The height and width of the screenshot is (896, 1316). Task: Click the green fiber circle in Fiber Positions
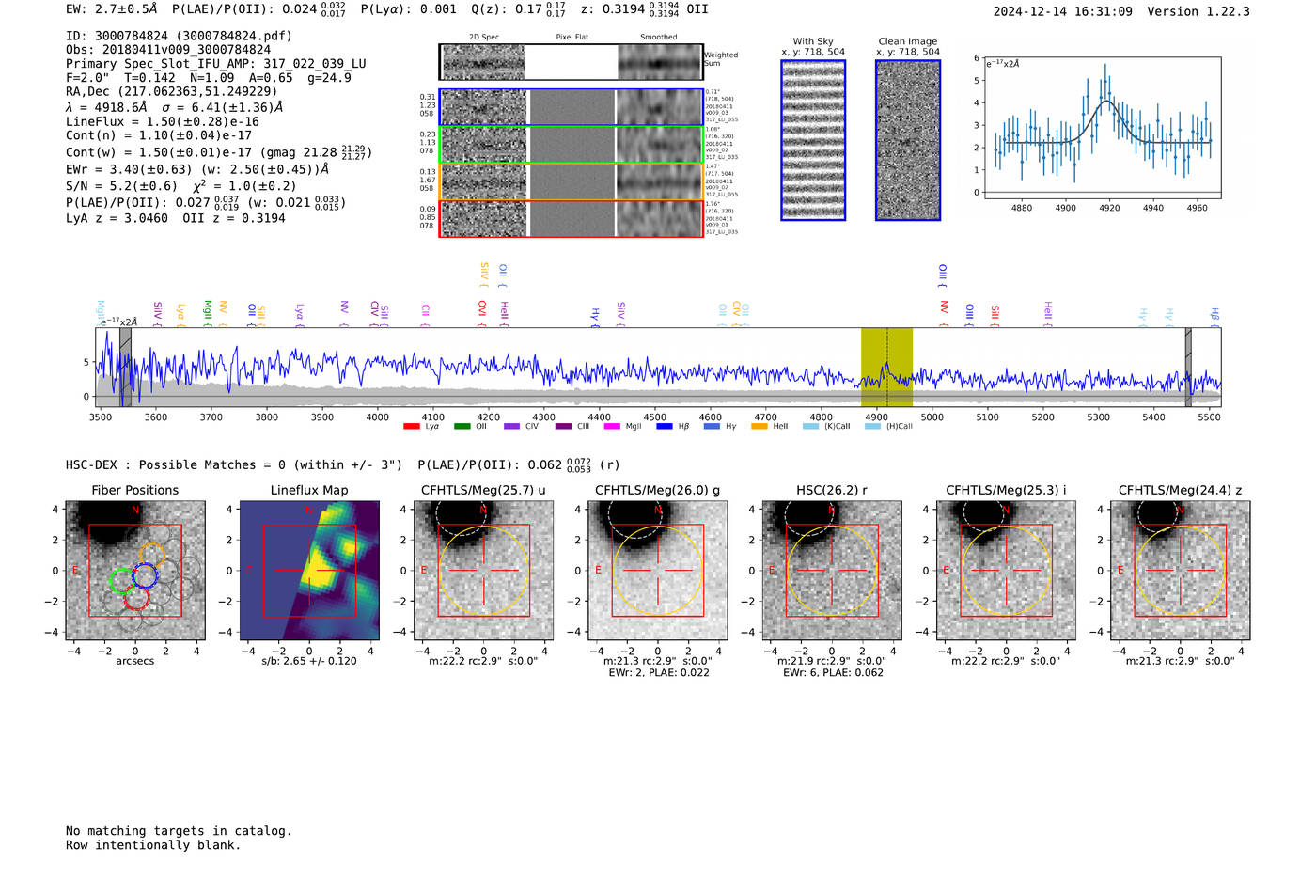click(x=122, y=581)
